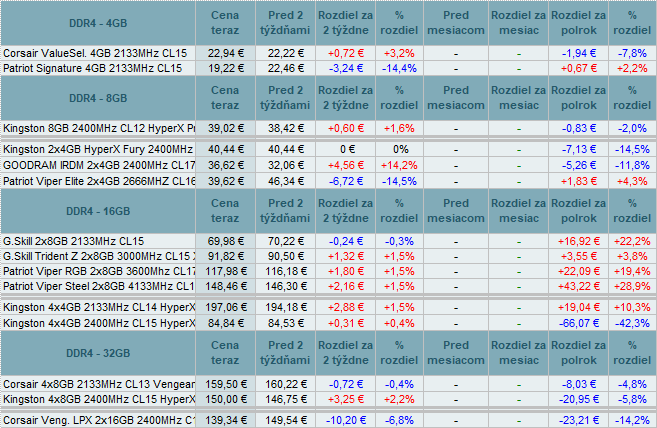Image resolution: width=657 pixels, height=428 pixels.
Task: Click the half-year difference -23,21 €
Action: point(579,420)
